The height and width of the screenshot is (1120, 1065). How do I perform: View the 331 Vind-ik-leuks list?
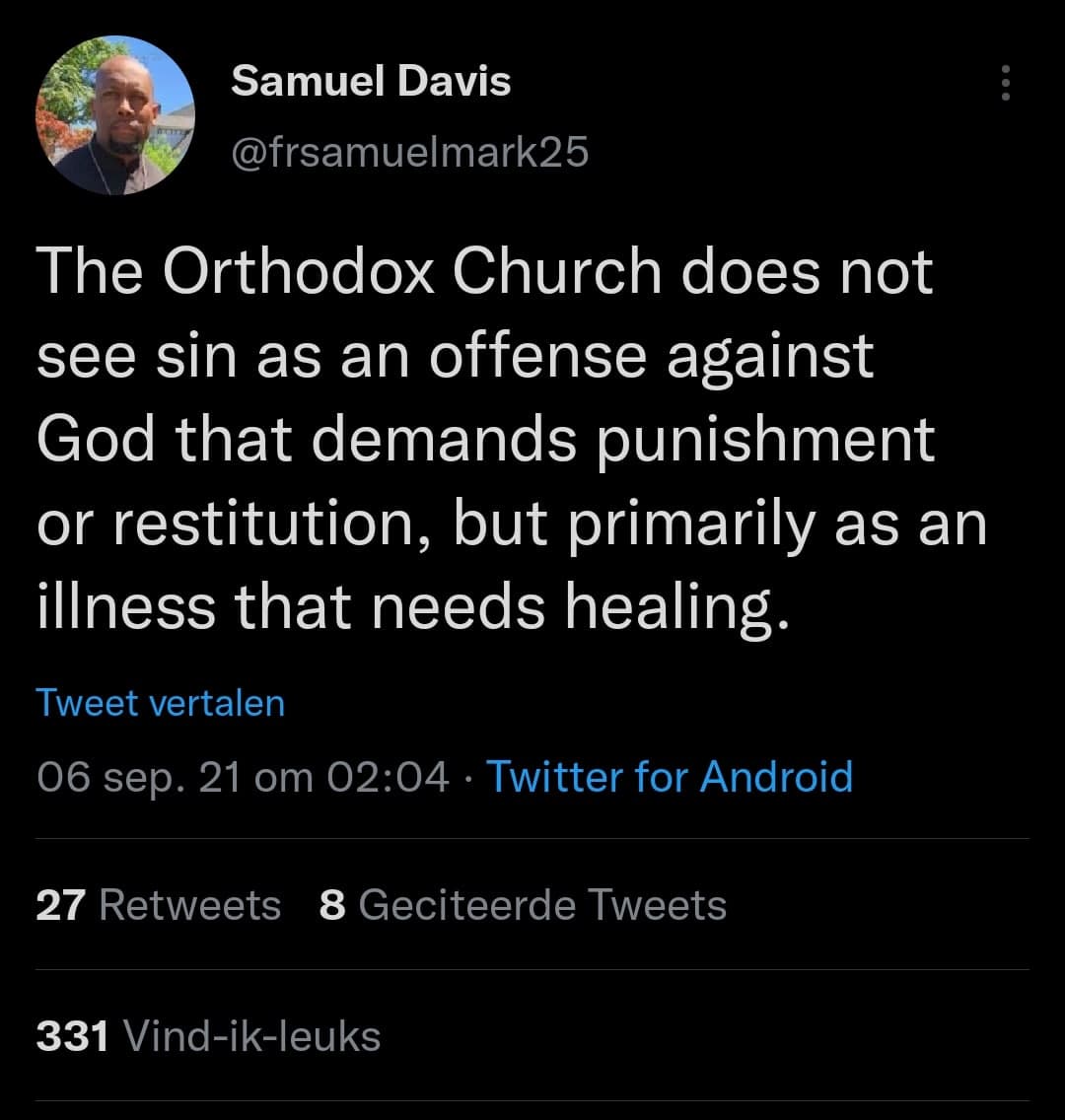[x=208, y=1035]
